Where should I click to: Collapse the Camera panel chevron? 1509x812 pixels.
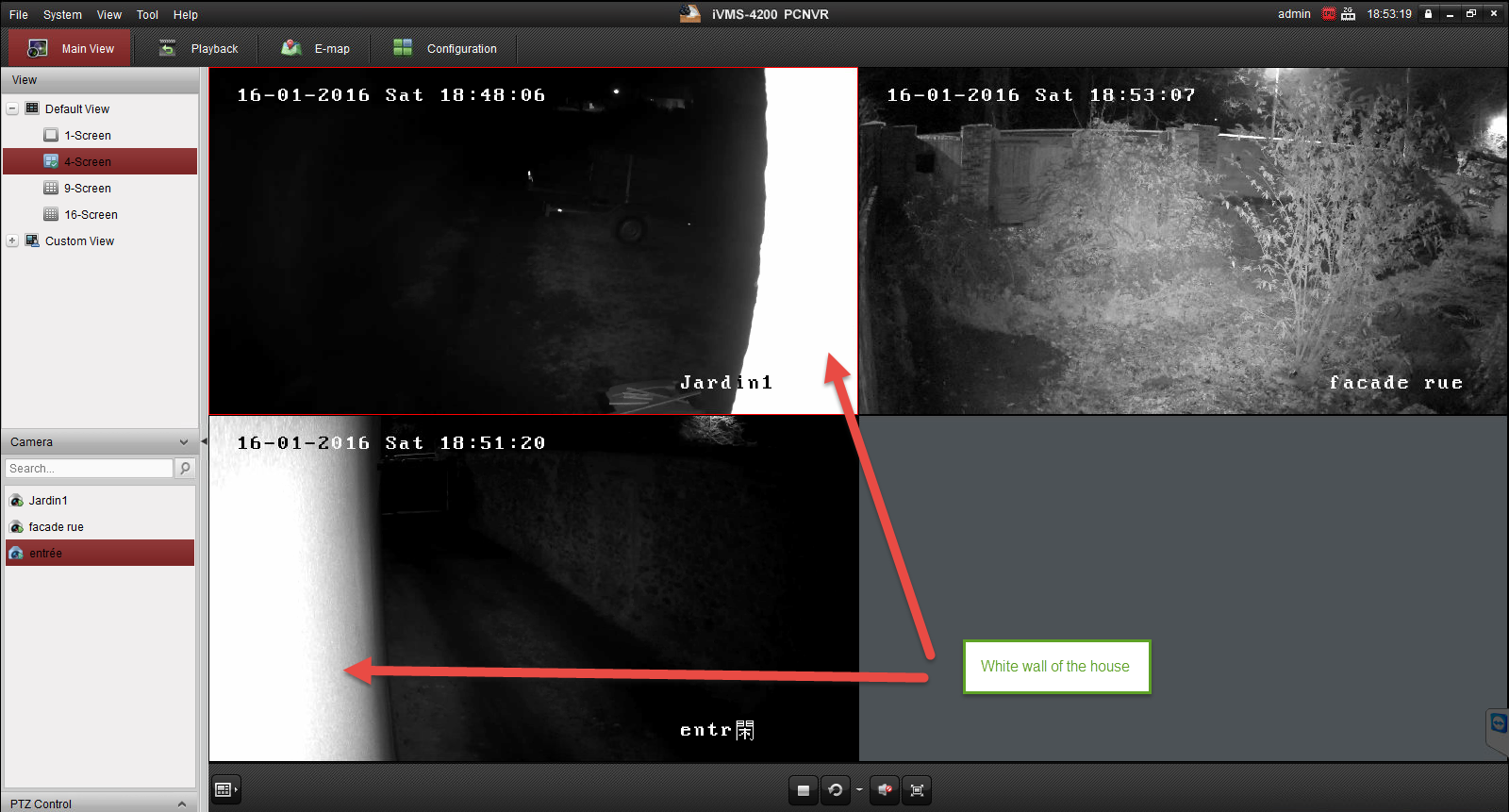click(x=183, y=442)
